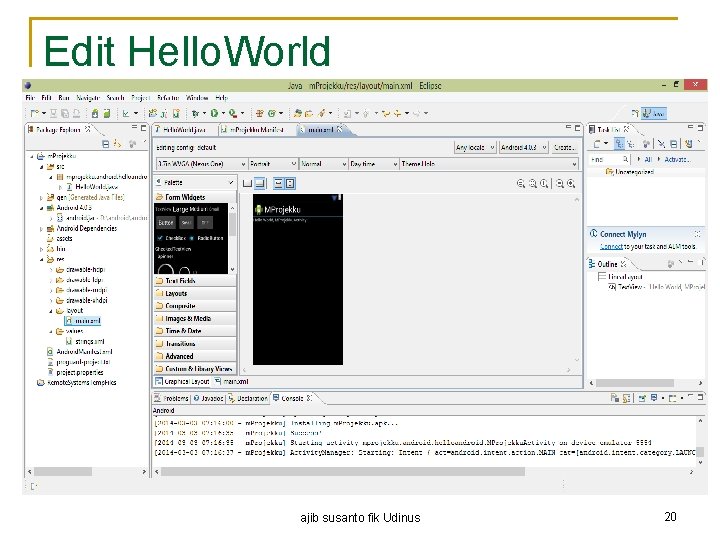Toggle the first outline view mode button in layout toolbar
Screen dimensions: 720x540
248,184
